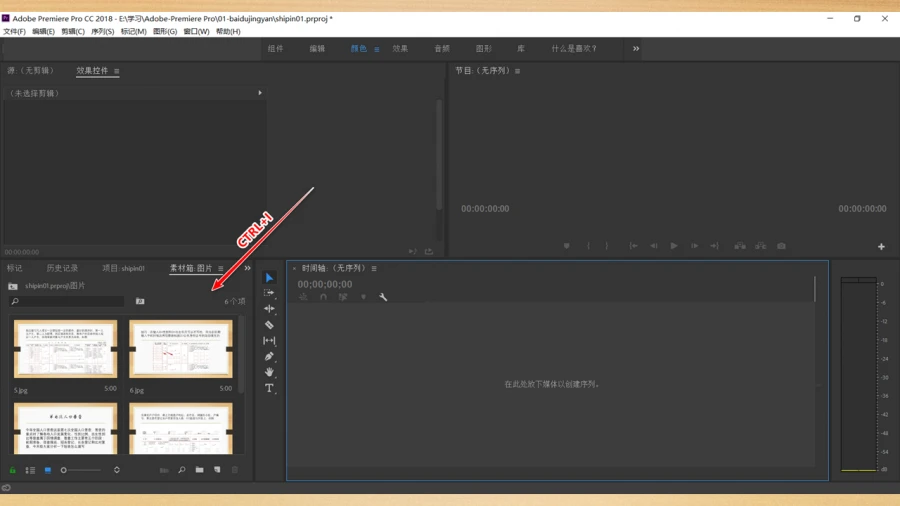This screenshot has height=506, width=900.
Task: Switch to the 音频 workspace
Action: [x=442, y=49]
